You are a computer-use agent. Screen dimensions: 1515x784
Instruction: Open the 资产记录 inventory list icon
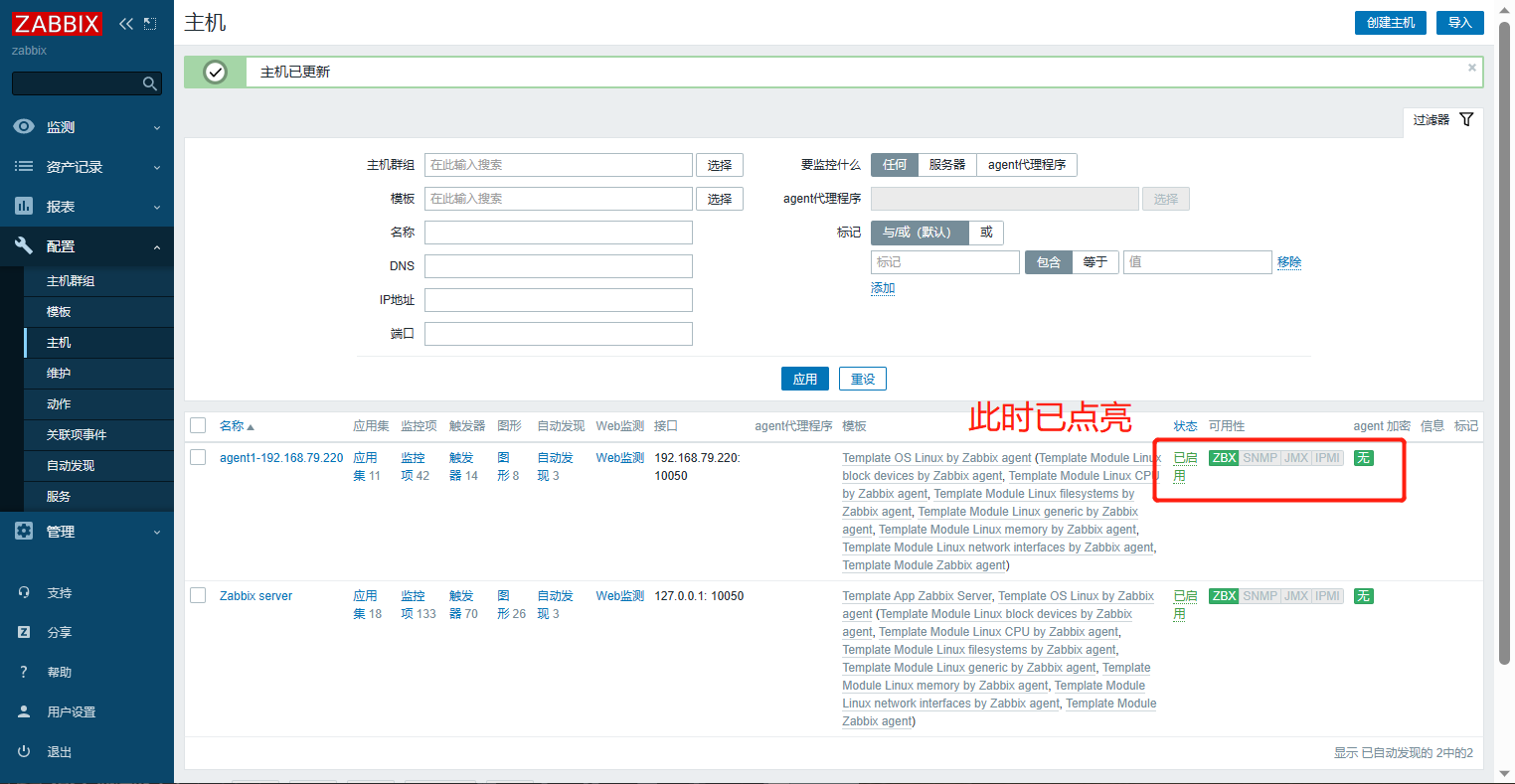[24, 166]
